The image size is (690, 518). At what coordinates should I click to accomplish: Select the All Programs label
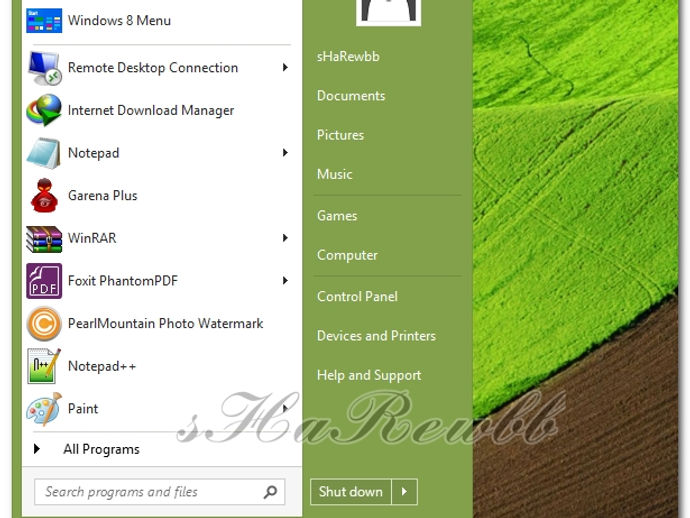click(x=101, y=449)
